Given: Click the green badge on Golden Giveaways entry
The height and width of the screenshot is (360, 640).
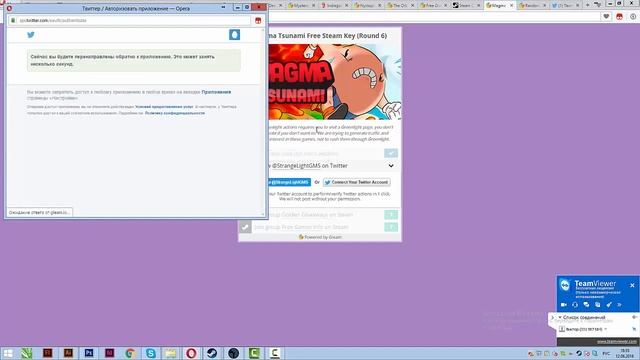Looking at the screenshot, I should [x=391, y=215].
